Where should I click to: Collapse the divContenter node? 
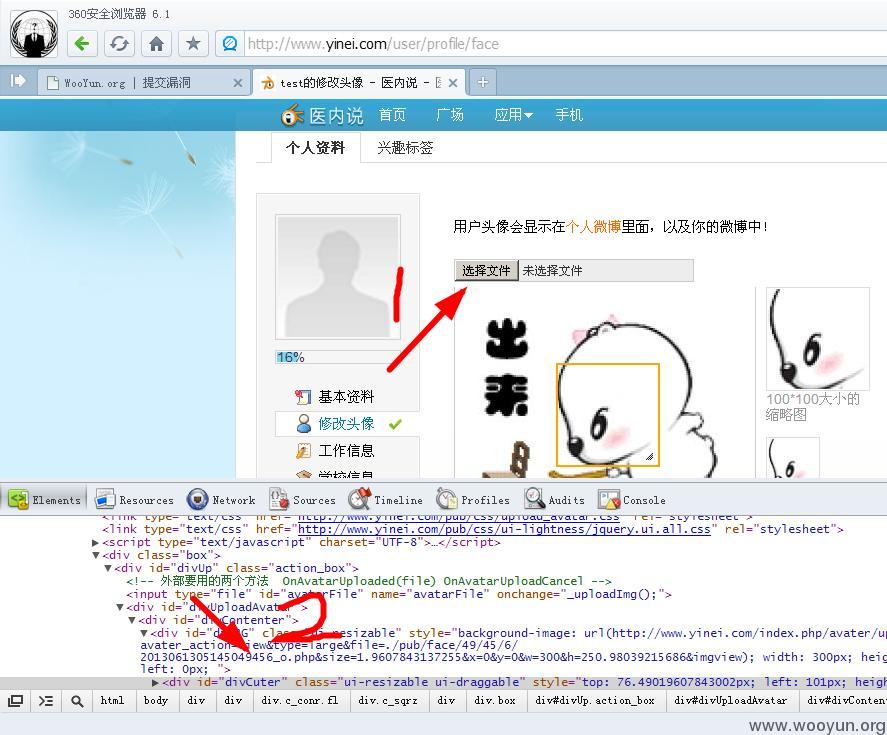point(132,620)
